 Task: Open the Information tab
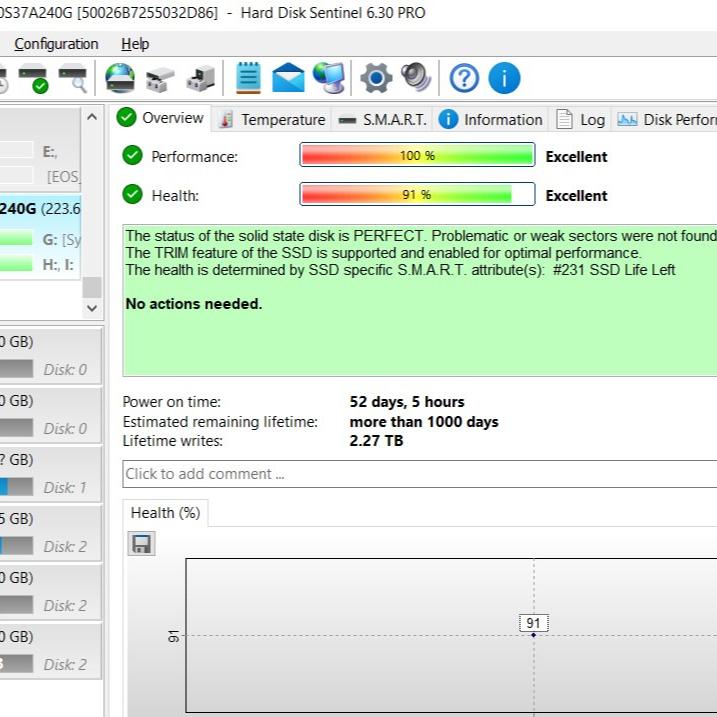click(x=491, y=119)
